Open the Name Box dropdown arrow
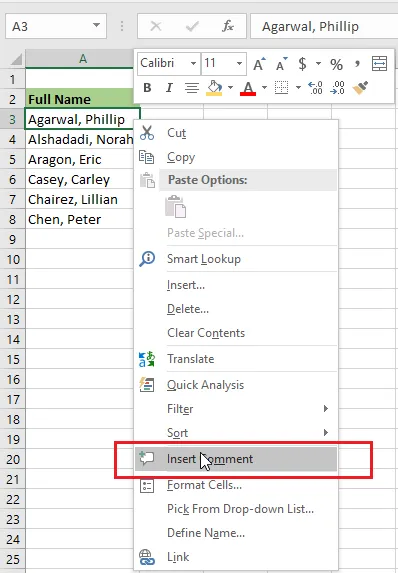Image resolution: width=398 pixels, height=573 pixels. 96,26
